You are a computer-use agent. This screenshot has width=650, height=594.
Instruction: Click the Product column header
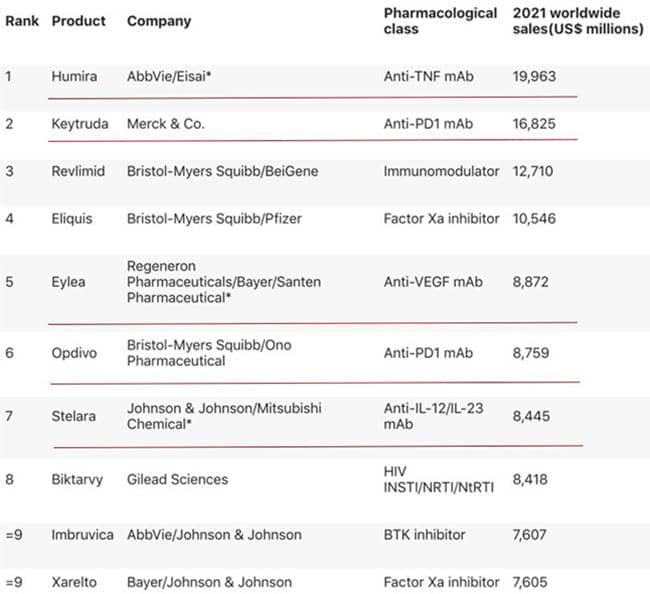(x=79, y=21)
